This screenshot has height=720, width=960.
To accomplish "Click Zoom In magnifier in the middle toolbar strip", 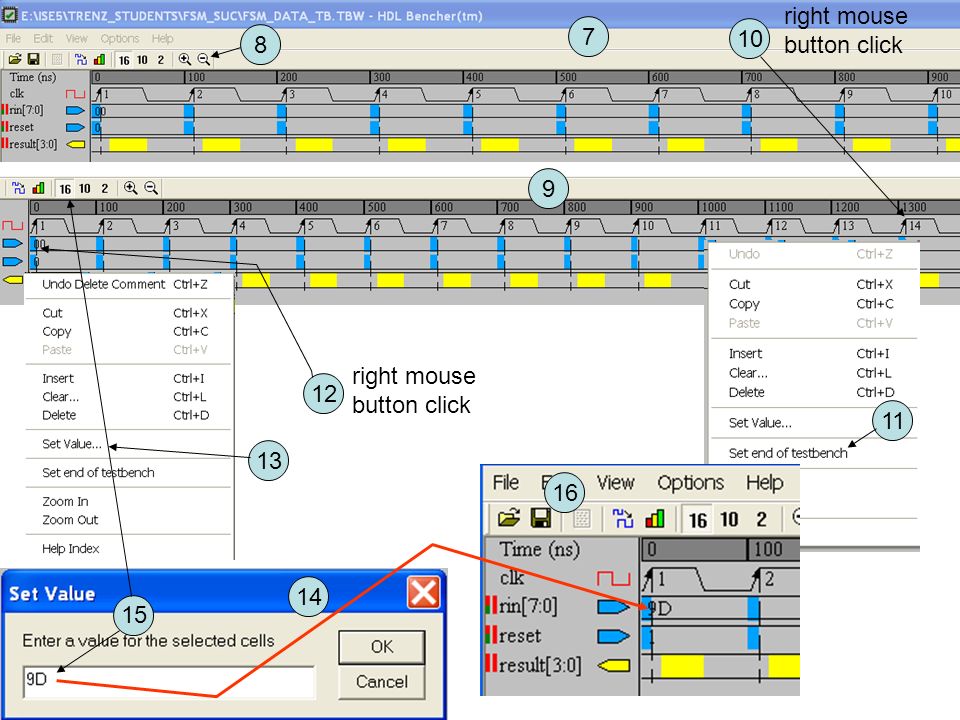I will [130, 188].
